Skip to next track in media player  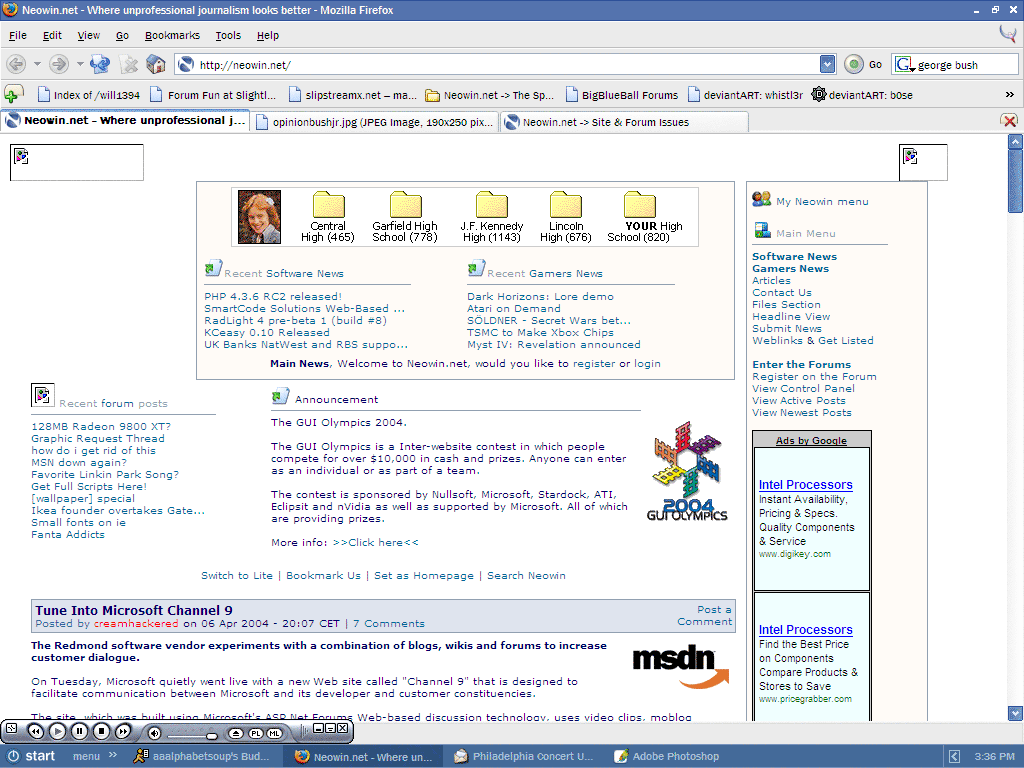[123, 731]
